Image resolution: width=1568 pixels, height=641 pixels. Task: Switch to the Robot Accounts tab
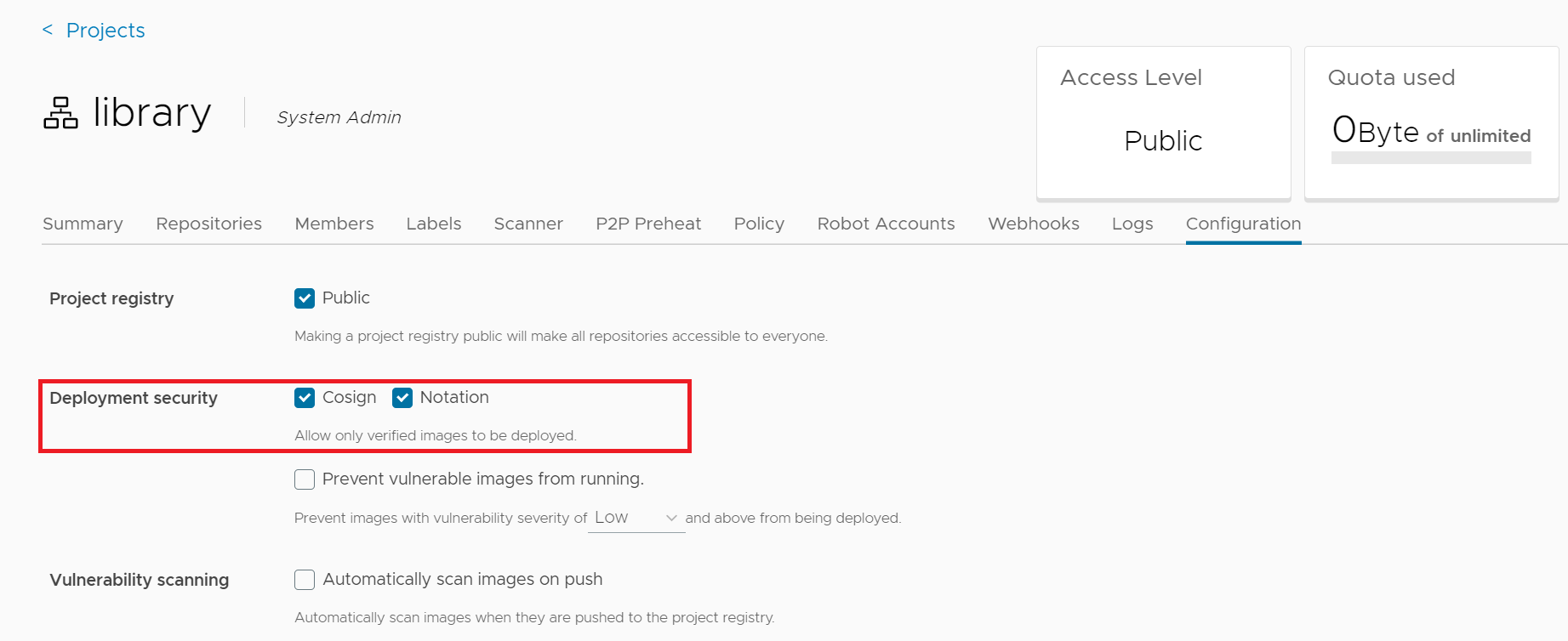click(886, 224)
